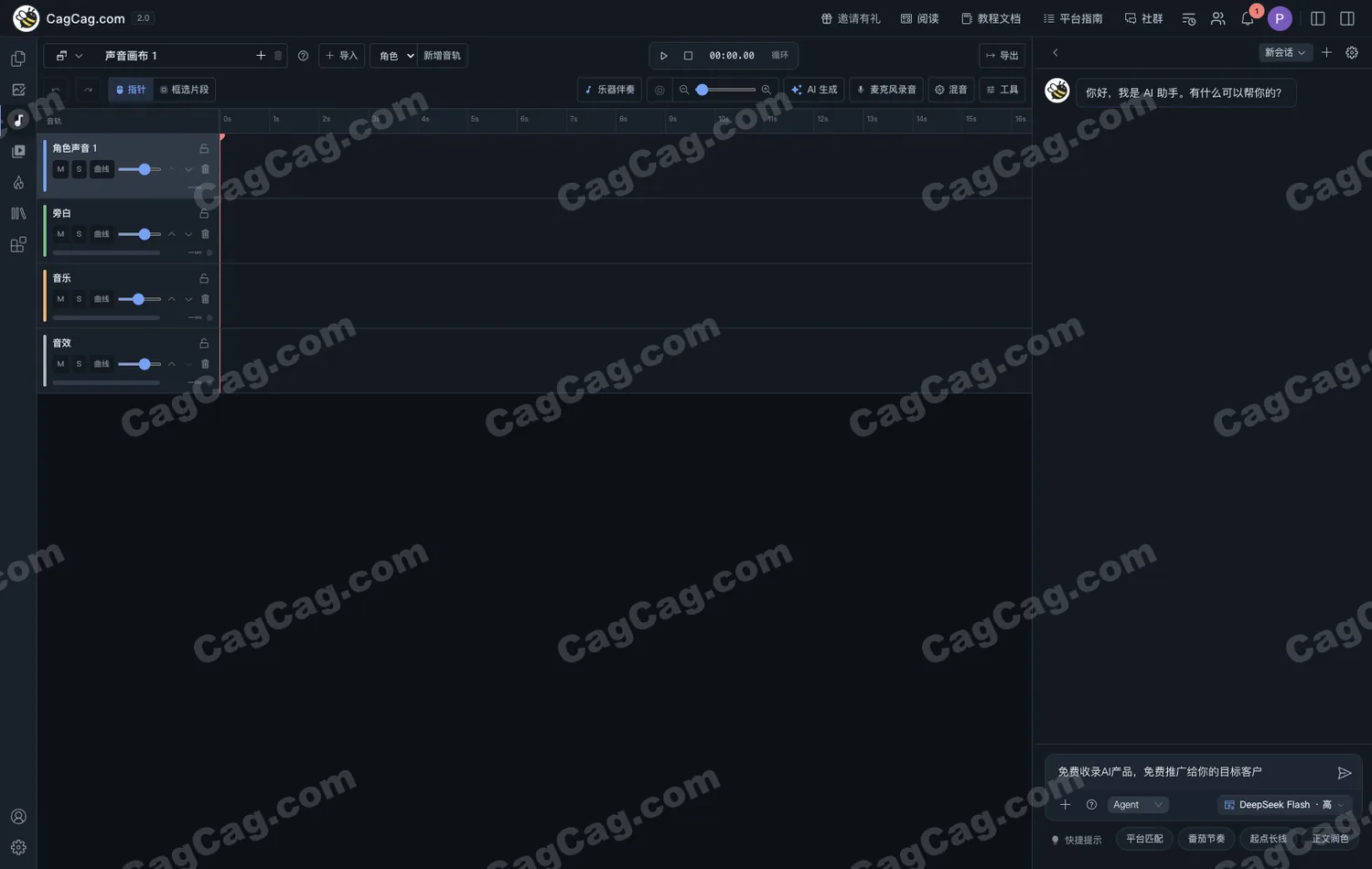Solo the 旁白 track
This screenshot has width=1372, height=869.
(79, 234)
